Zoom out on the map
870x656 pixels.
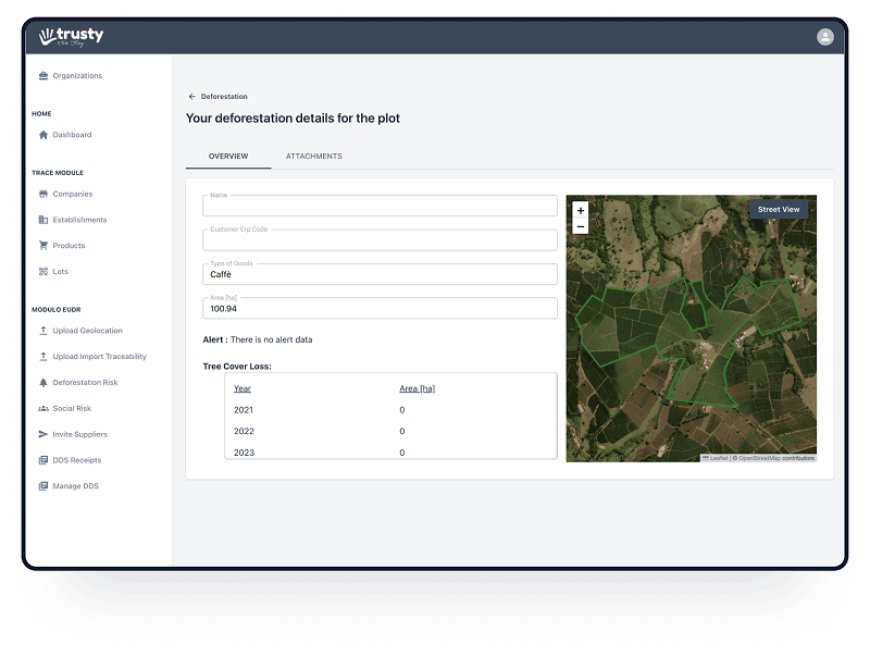pos(581,227)
